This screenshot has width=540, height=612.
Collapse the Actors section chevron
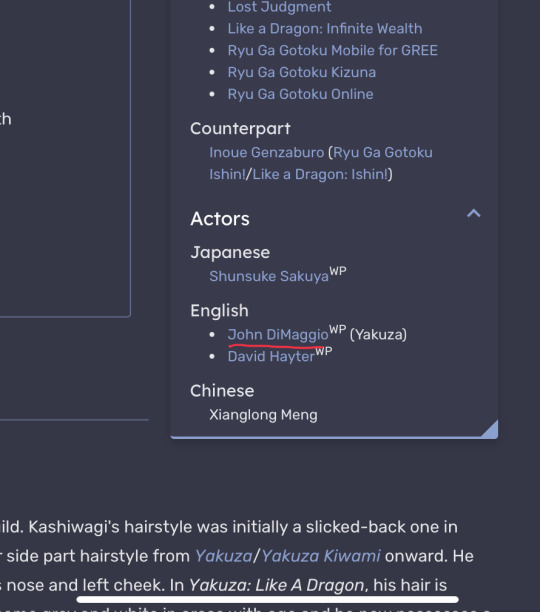pyautogui.click(x=474, y=213)
